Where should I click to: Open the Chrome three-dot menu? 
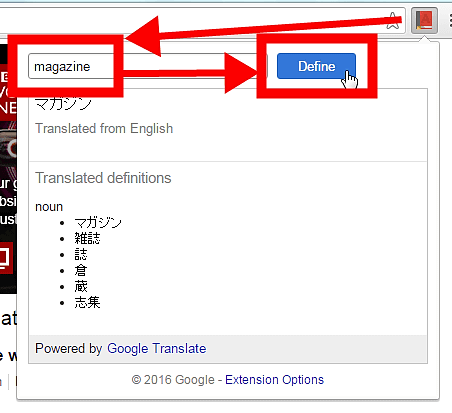tap(450, 21)
